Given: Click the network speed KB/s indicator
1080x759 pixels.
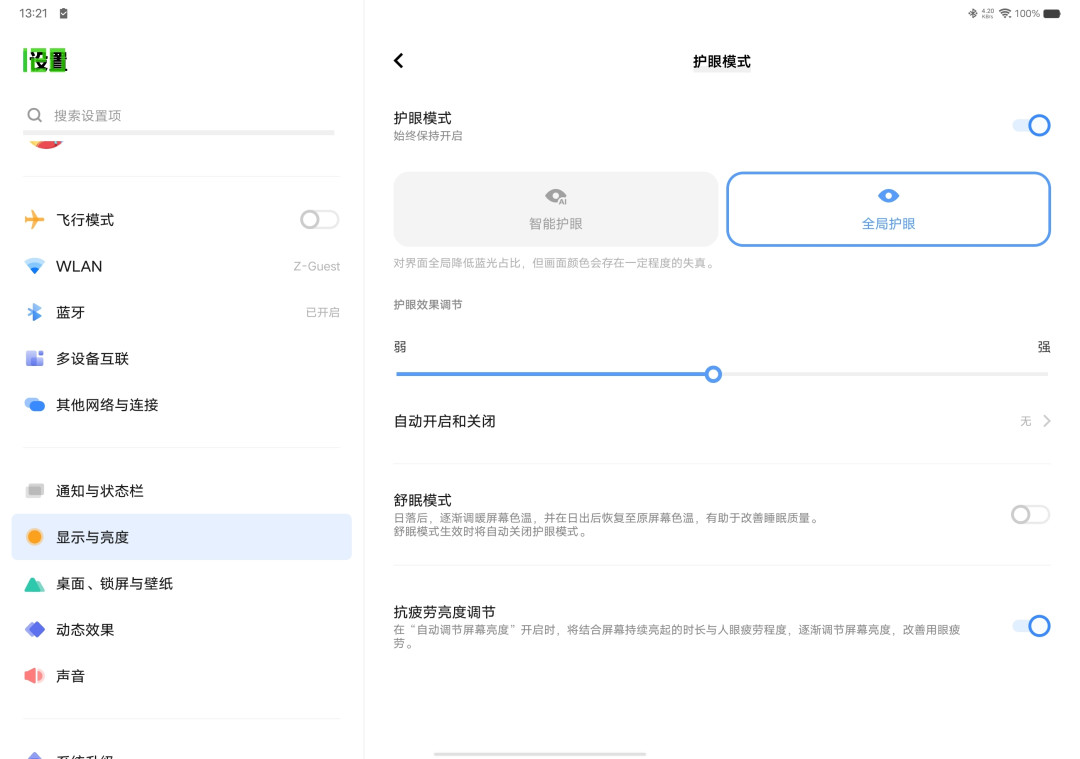Looking at the screenshot, I should click(x=988, y=13).
